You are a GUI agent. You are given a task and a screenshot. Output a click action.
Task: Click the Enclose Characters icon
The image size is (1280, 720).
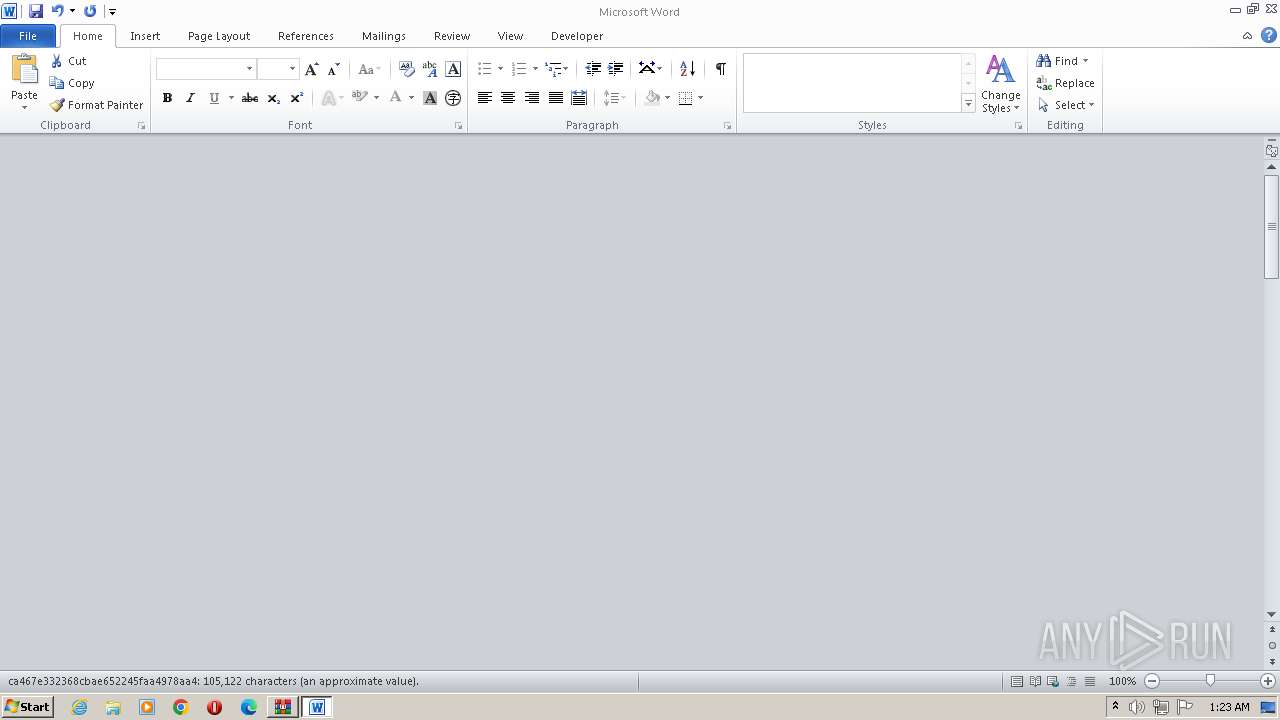click(x=453, y=98)
